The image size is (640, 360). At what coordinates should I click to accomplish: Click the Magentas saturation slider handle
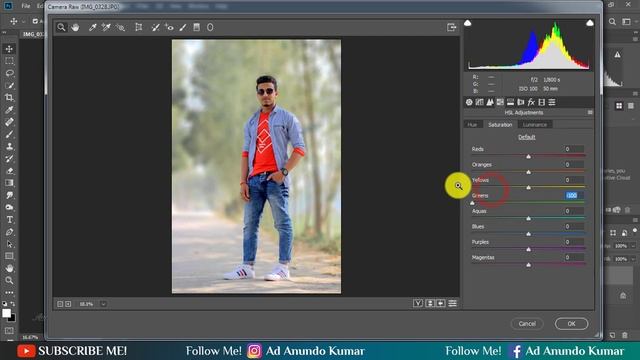(529, 265)
